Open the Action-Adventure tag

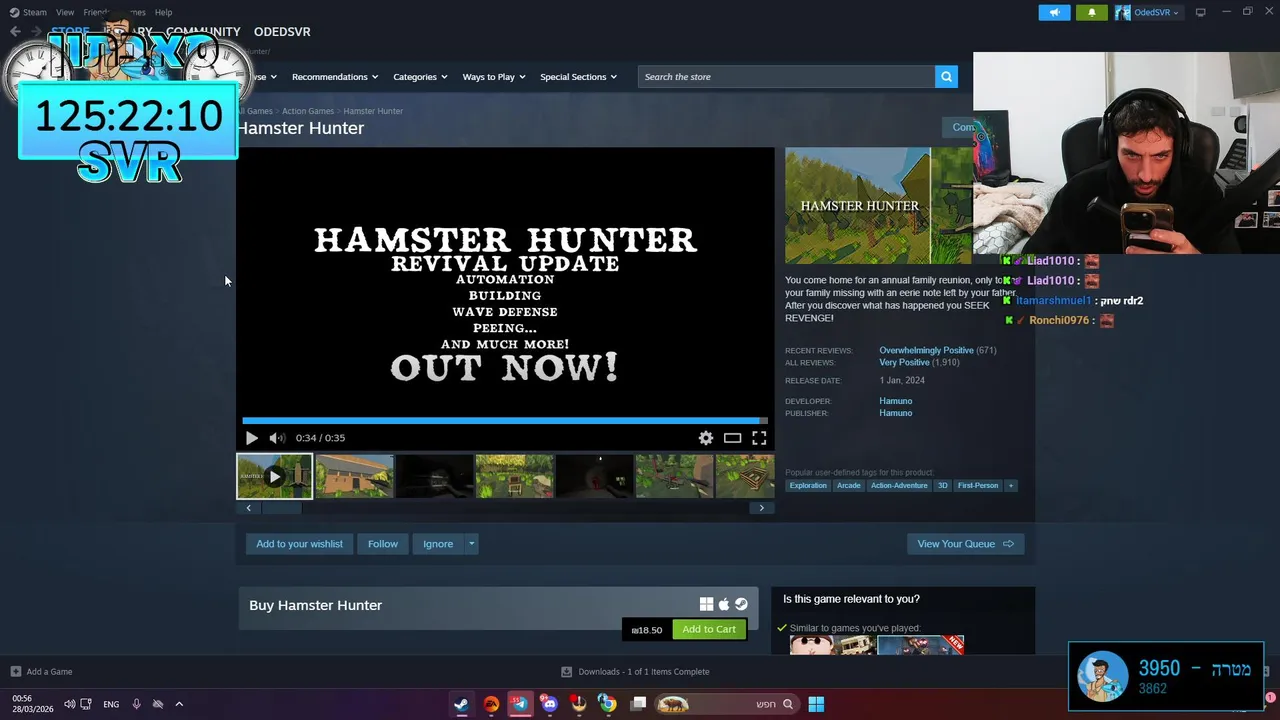click(899, 486)
